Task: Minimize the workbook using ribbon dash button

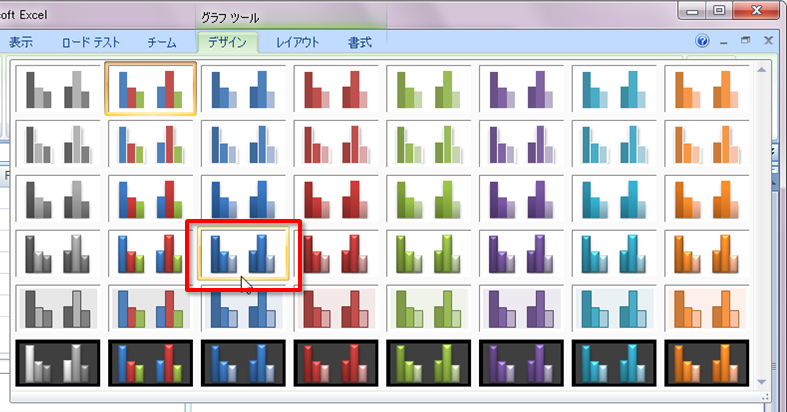Action: coord(724,42)
